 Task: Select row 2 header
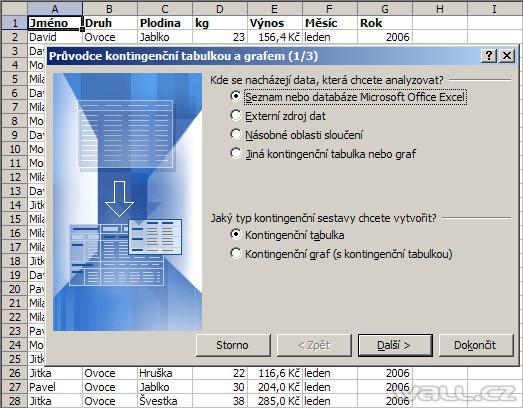[x=14, y=37]
